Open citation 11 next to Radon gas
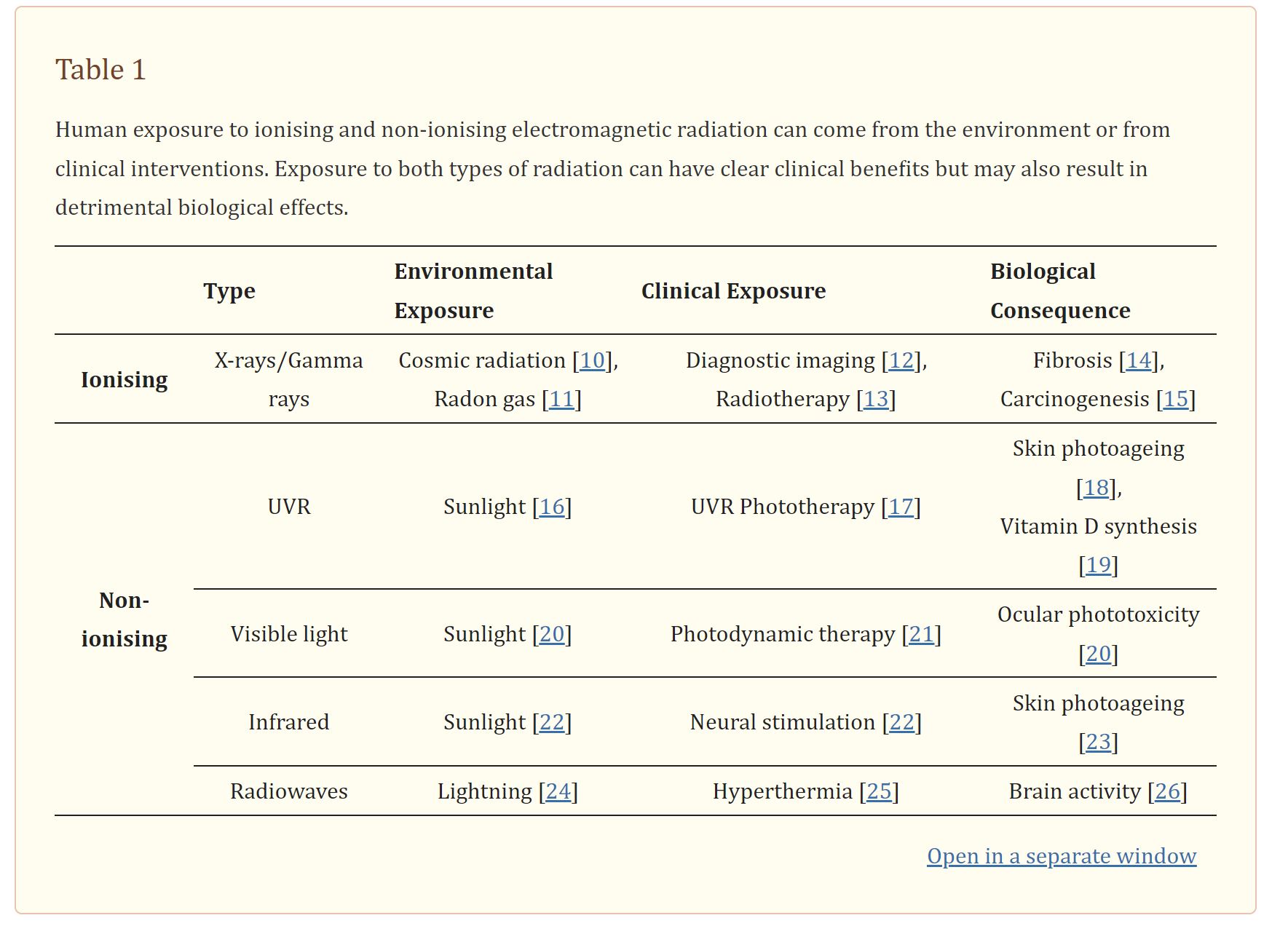 point(561,399)
